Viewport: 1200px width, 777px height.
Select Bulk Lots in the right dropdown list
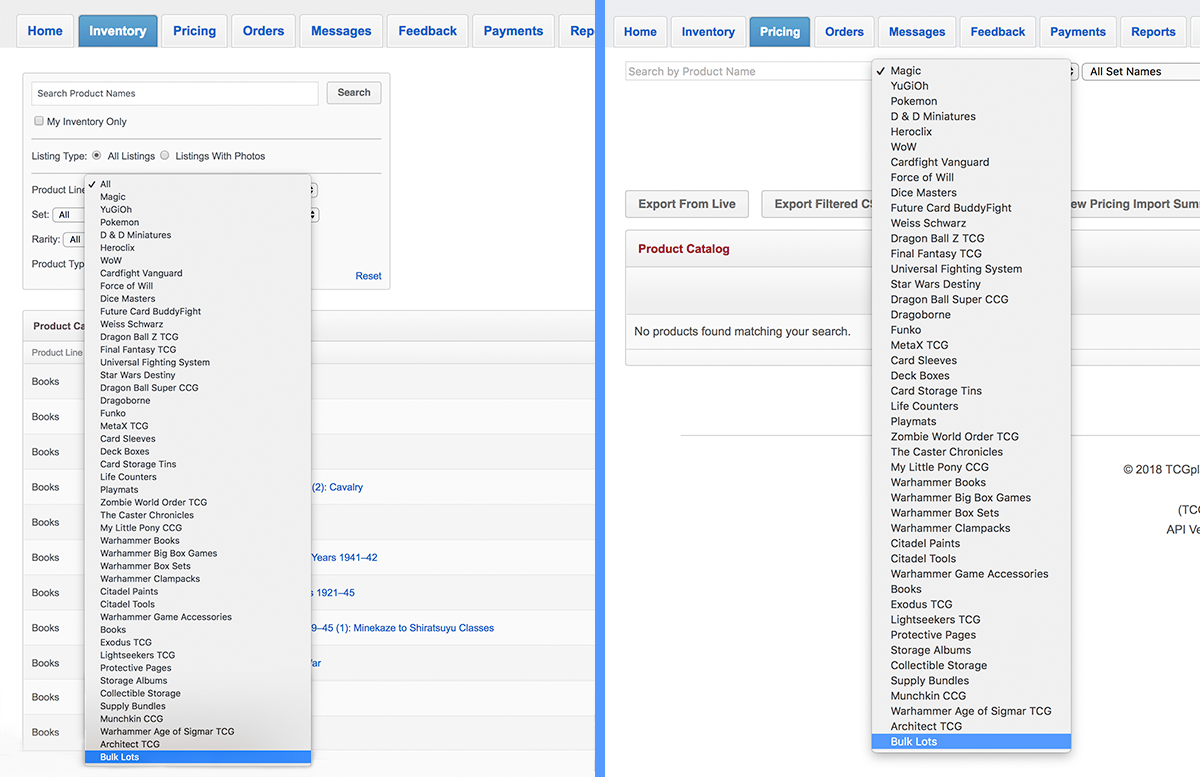[x=971, y=742]
